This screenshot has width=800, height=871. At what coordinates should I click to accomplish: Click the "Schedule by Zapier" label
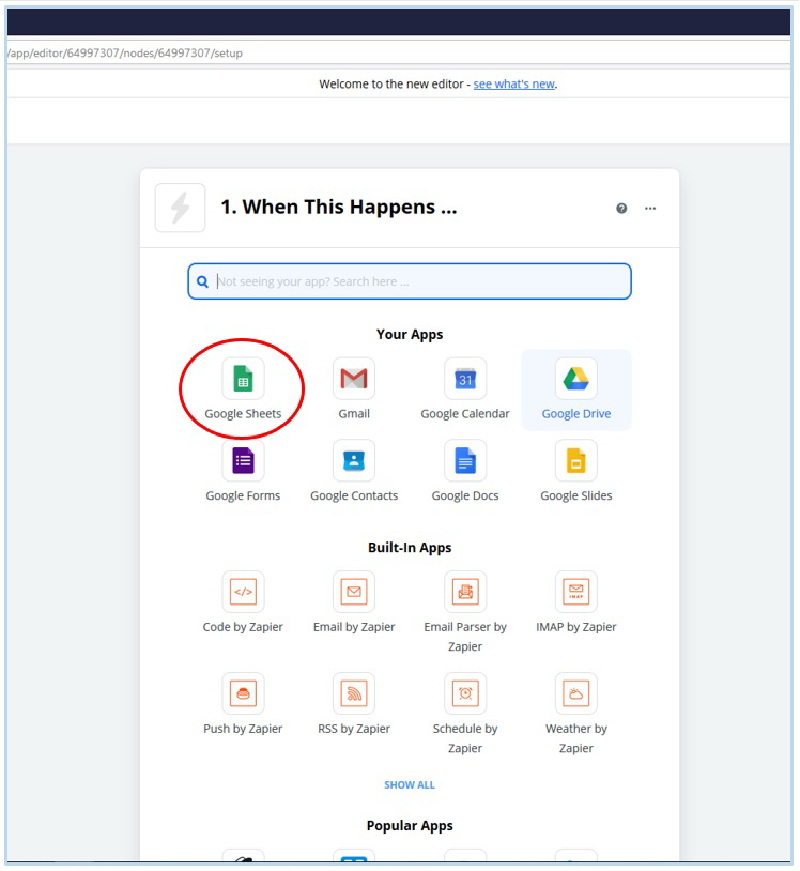(465, 738)
